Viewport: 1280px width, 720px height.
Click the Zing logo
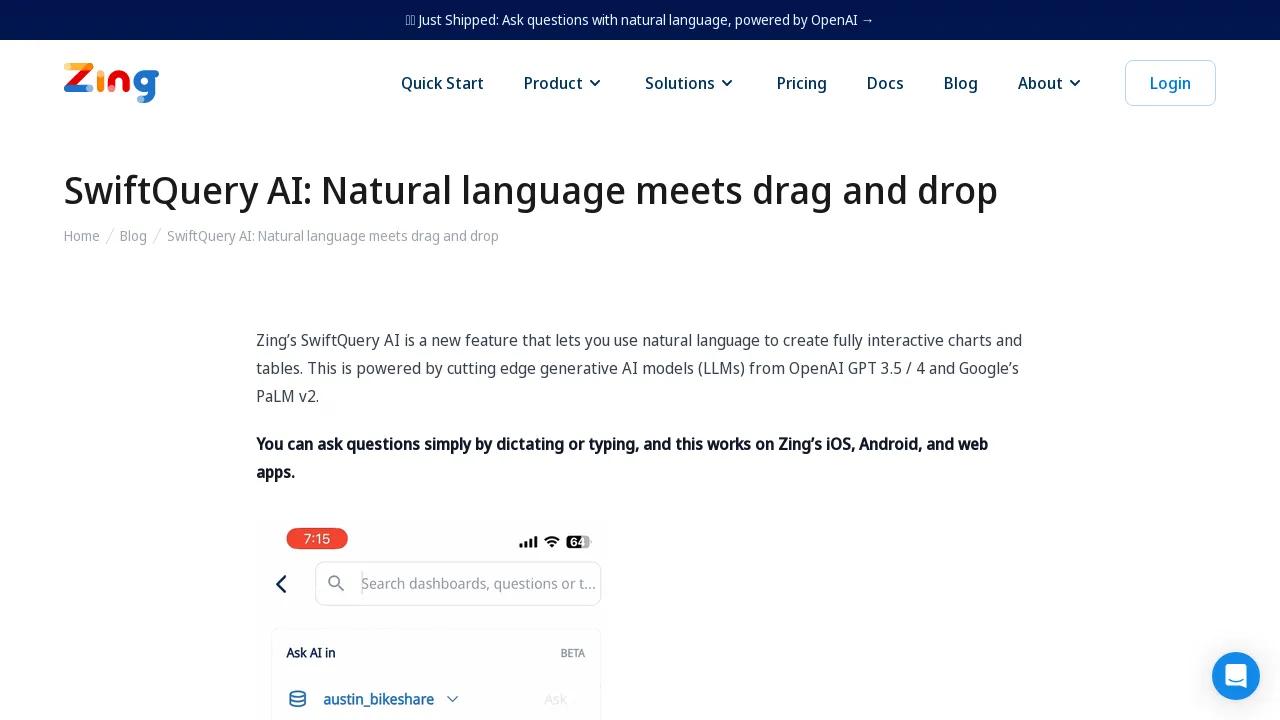[111, 83]
